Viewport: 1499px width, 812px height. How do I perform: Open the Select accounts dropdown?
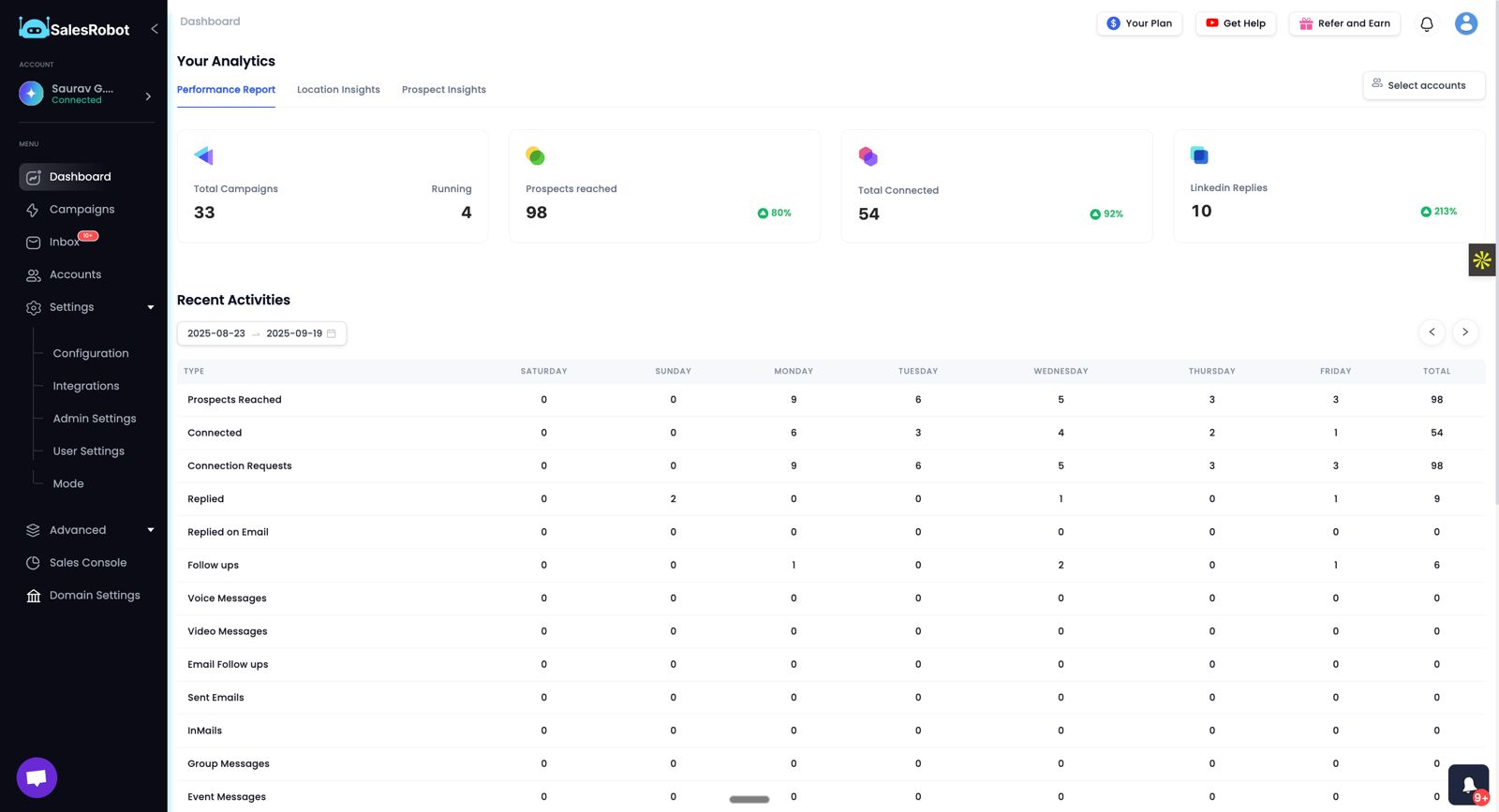[1423, 85]
